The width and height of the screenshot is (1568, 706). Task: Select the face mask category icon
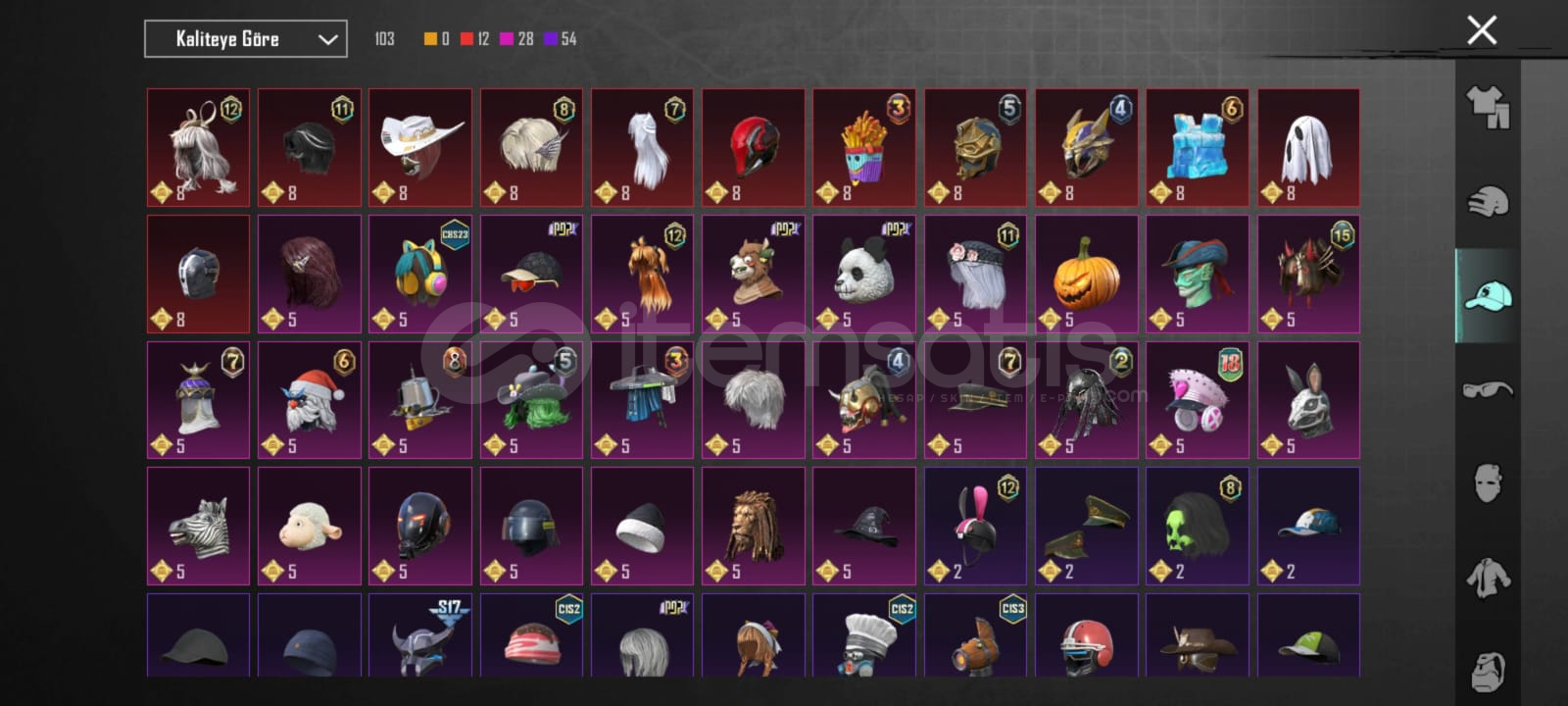(1488, 483)
